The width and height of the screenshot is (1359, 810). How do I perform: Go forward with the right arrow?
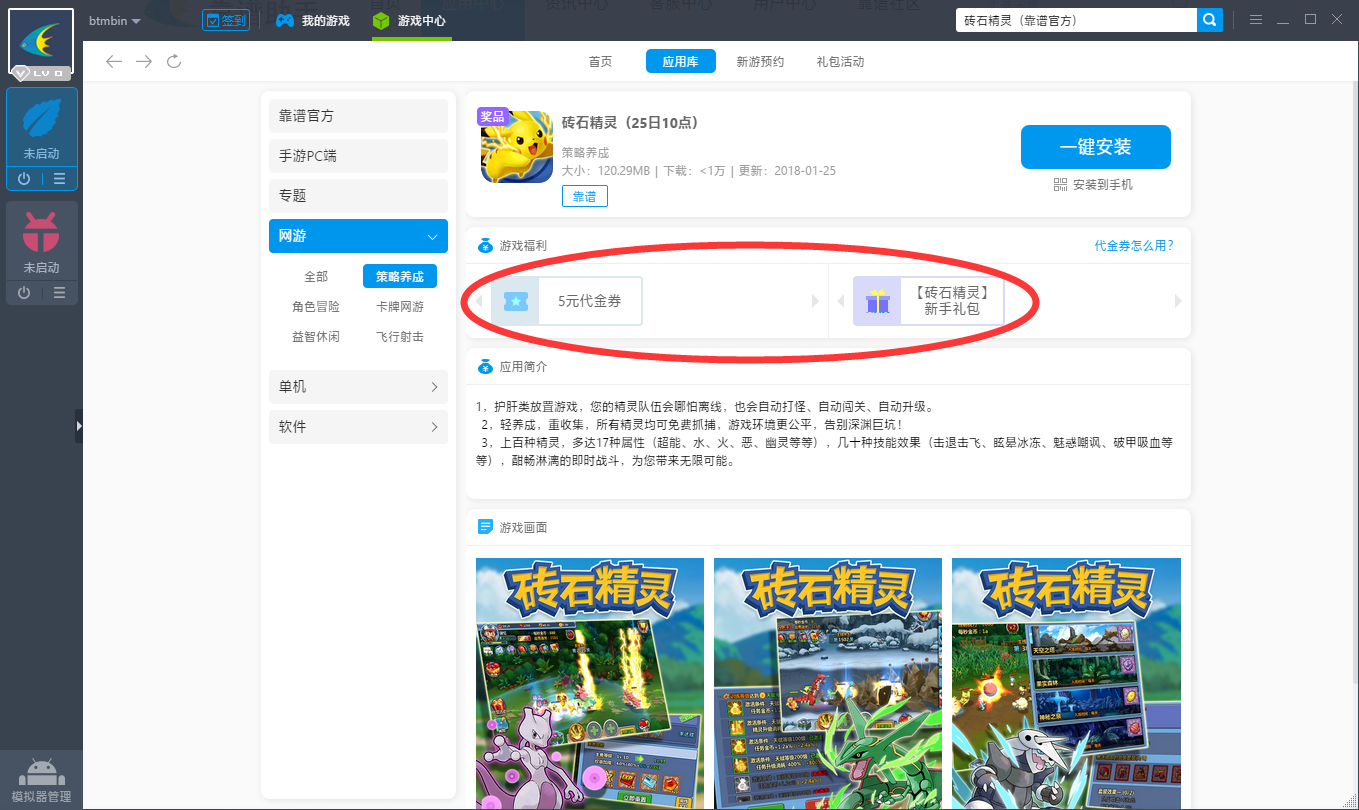[x=144, y=62]
